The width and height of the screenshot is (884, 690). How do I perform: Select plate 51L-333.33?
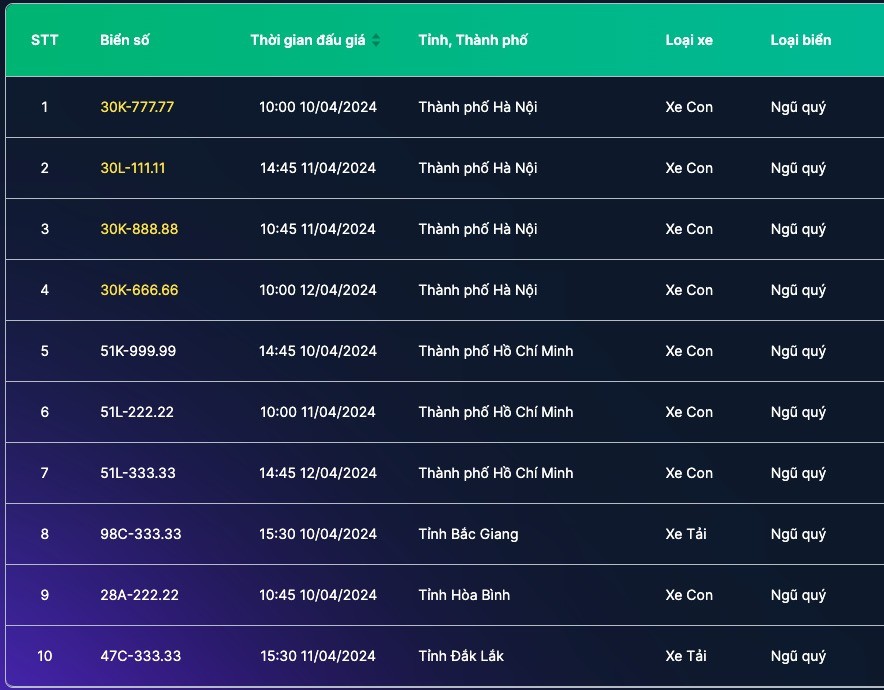pos(138,473)
